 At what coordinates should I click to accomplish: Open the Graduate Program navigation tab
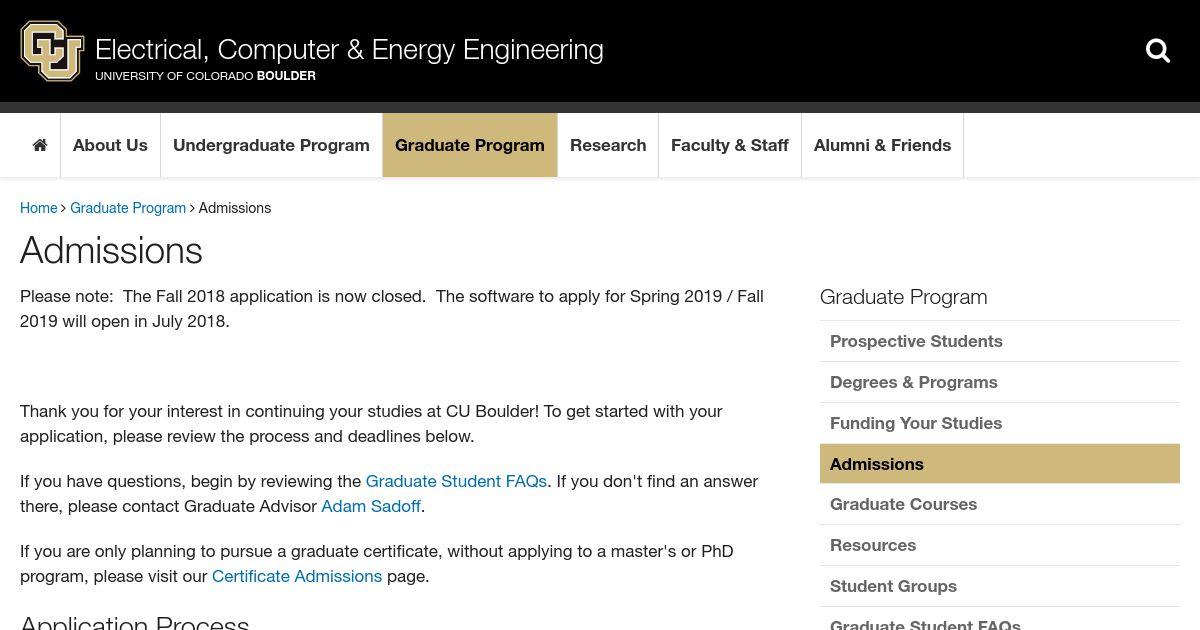coord(470,145)
